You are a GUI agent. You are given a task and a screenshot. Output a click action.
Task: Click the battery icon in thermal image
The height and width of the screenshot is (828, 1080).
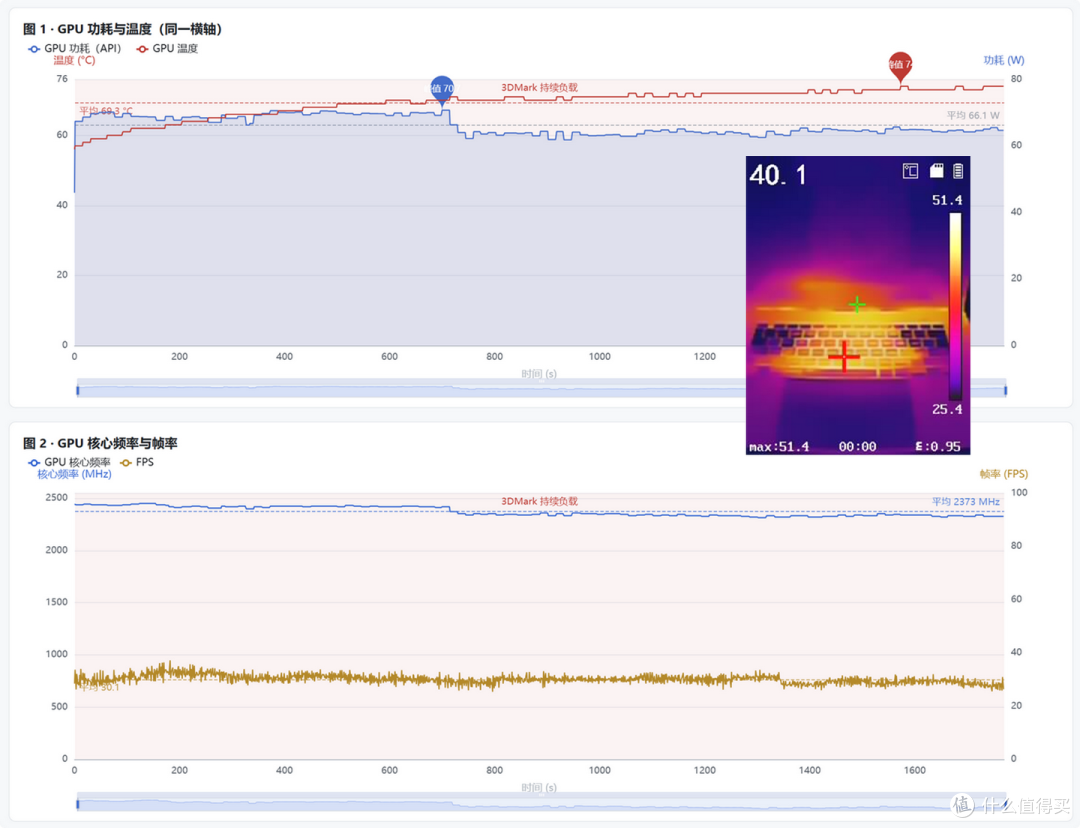[x=958, y=171]
